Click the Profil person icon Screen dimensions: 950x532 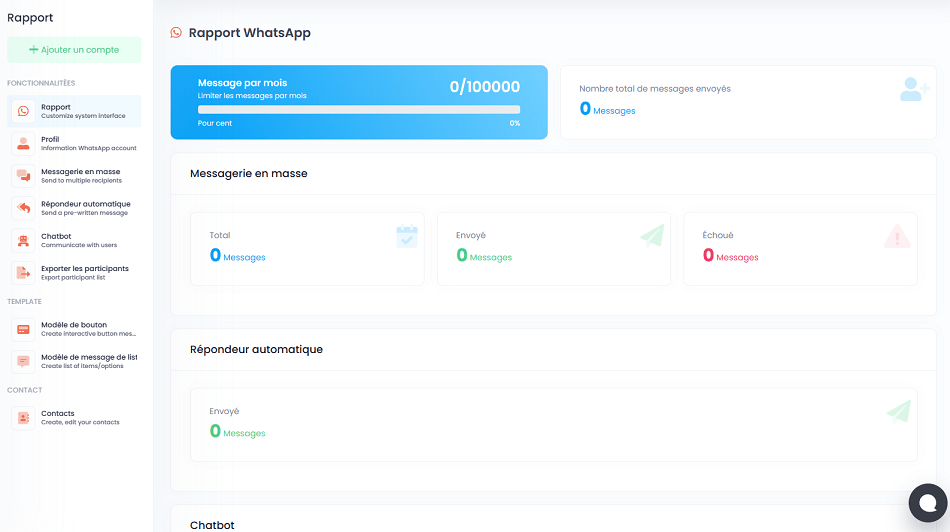click(23, 144)
